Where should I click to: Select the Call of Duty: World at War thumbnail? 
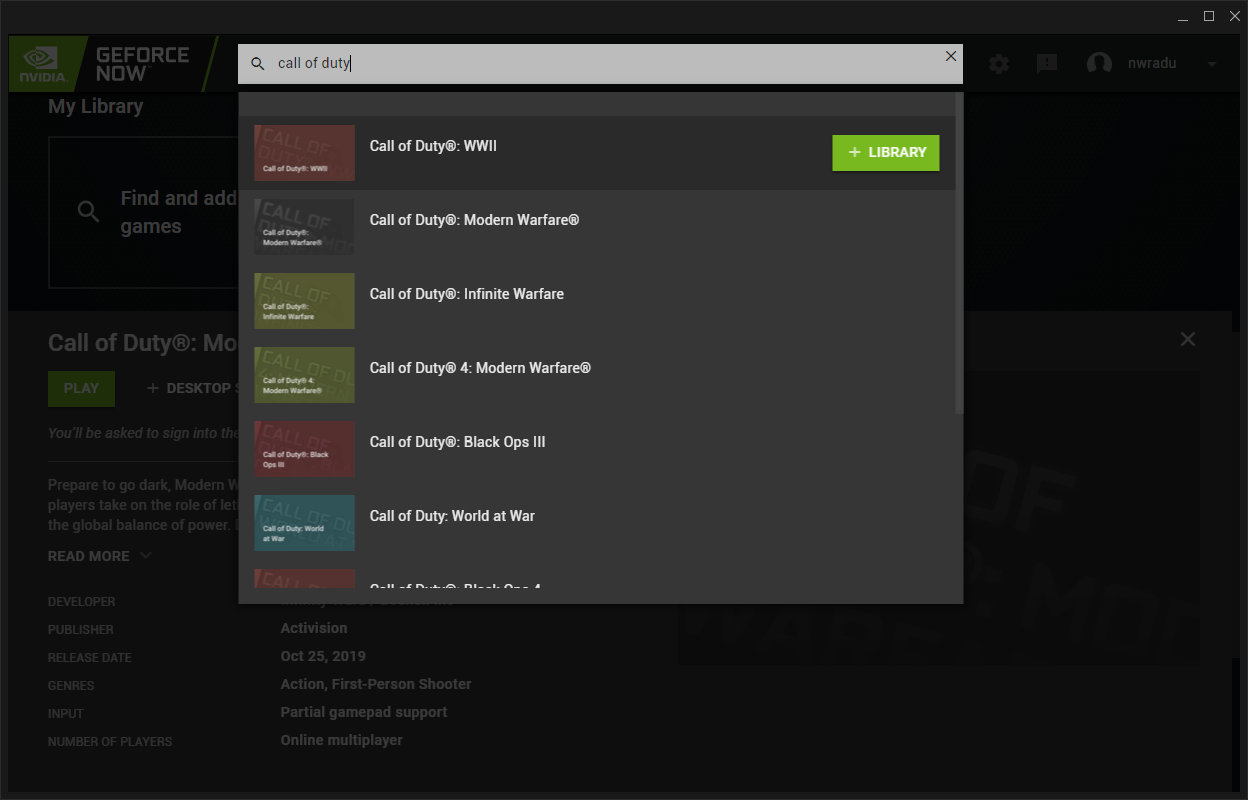point(304,523)
